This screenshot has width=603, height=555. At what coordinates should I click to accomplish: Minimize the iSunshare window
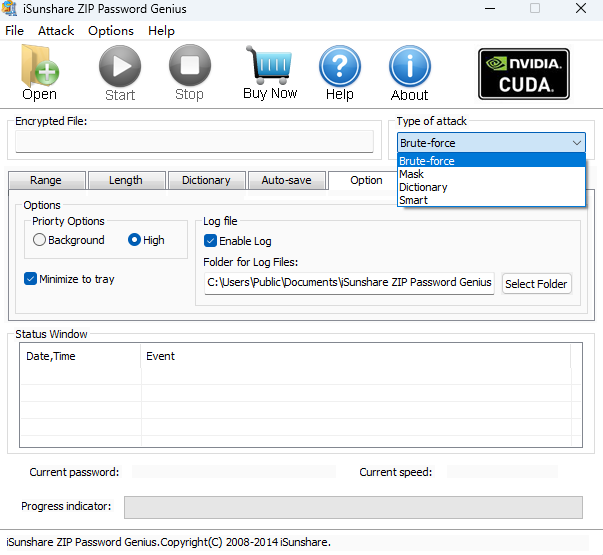490,8
